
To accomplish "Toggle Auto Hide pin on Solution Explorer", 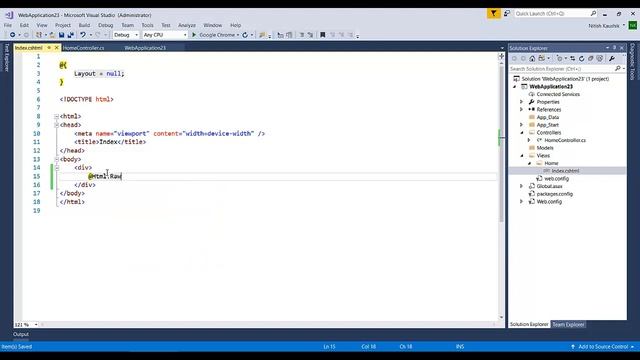I will point(614,48).
